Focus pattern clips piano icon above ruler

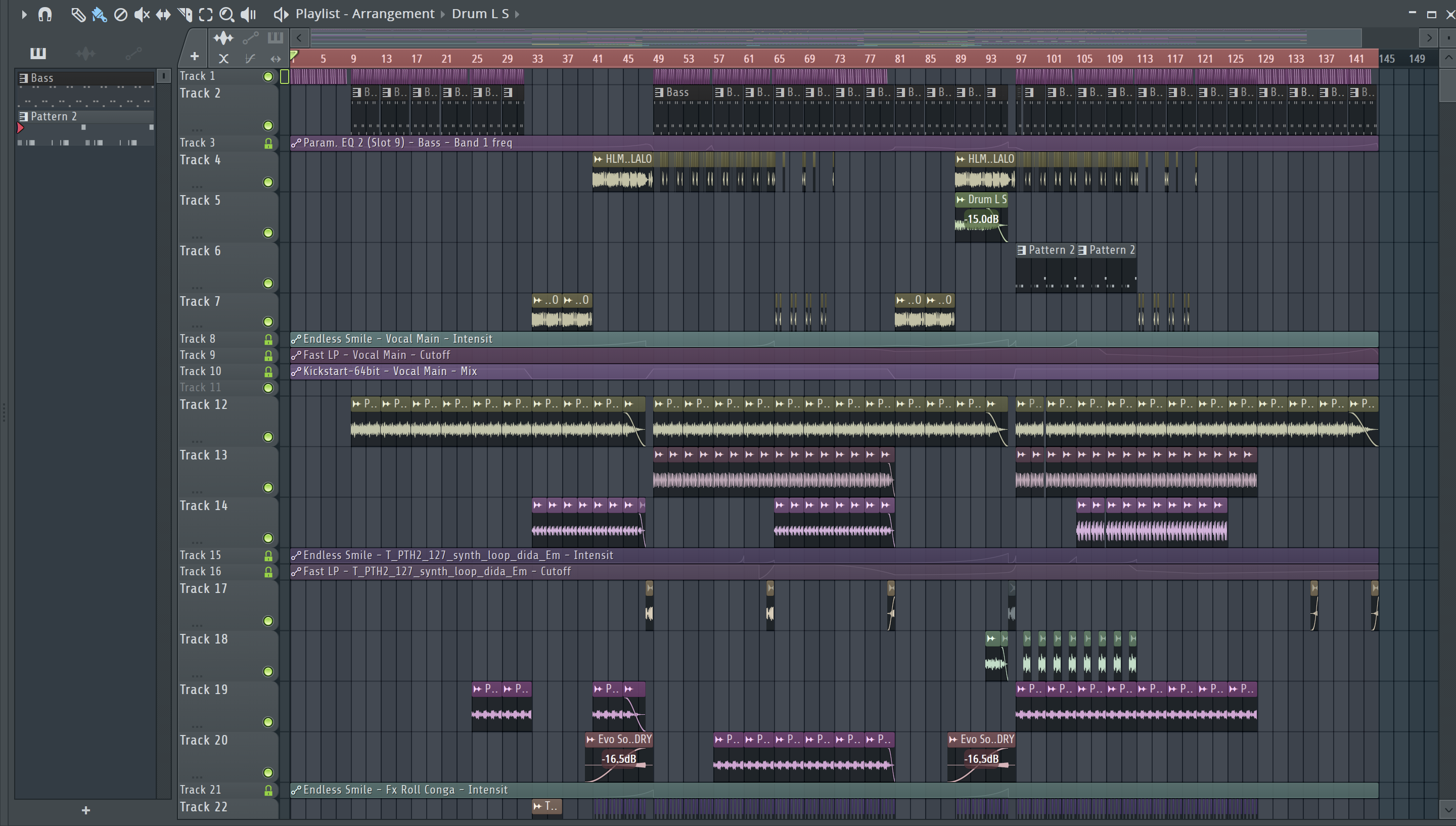click(x=276, y=38)
